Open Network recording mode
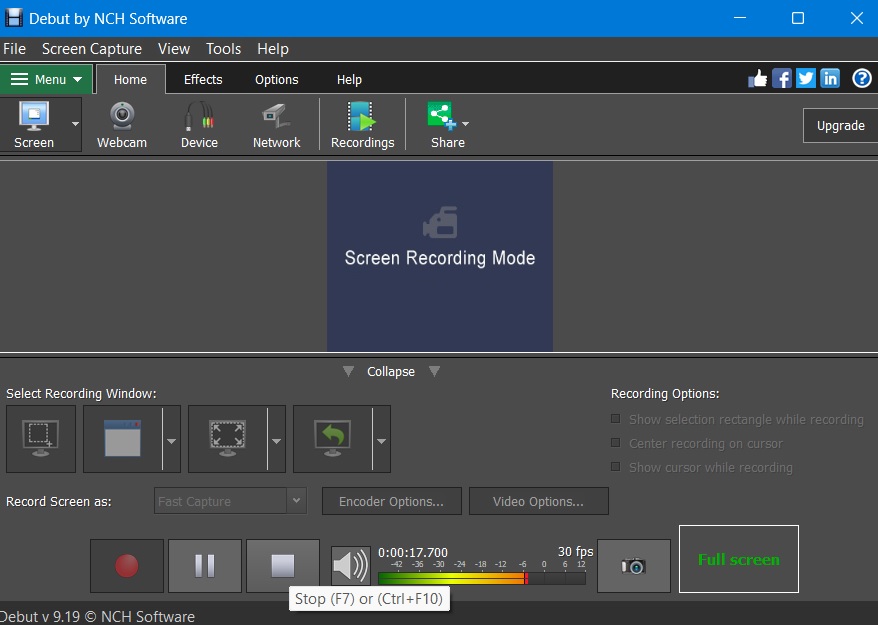The height and width of the screenshot is (625, 878). pos(276,122)
